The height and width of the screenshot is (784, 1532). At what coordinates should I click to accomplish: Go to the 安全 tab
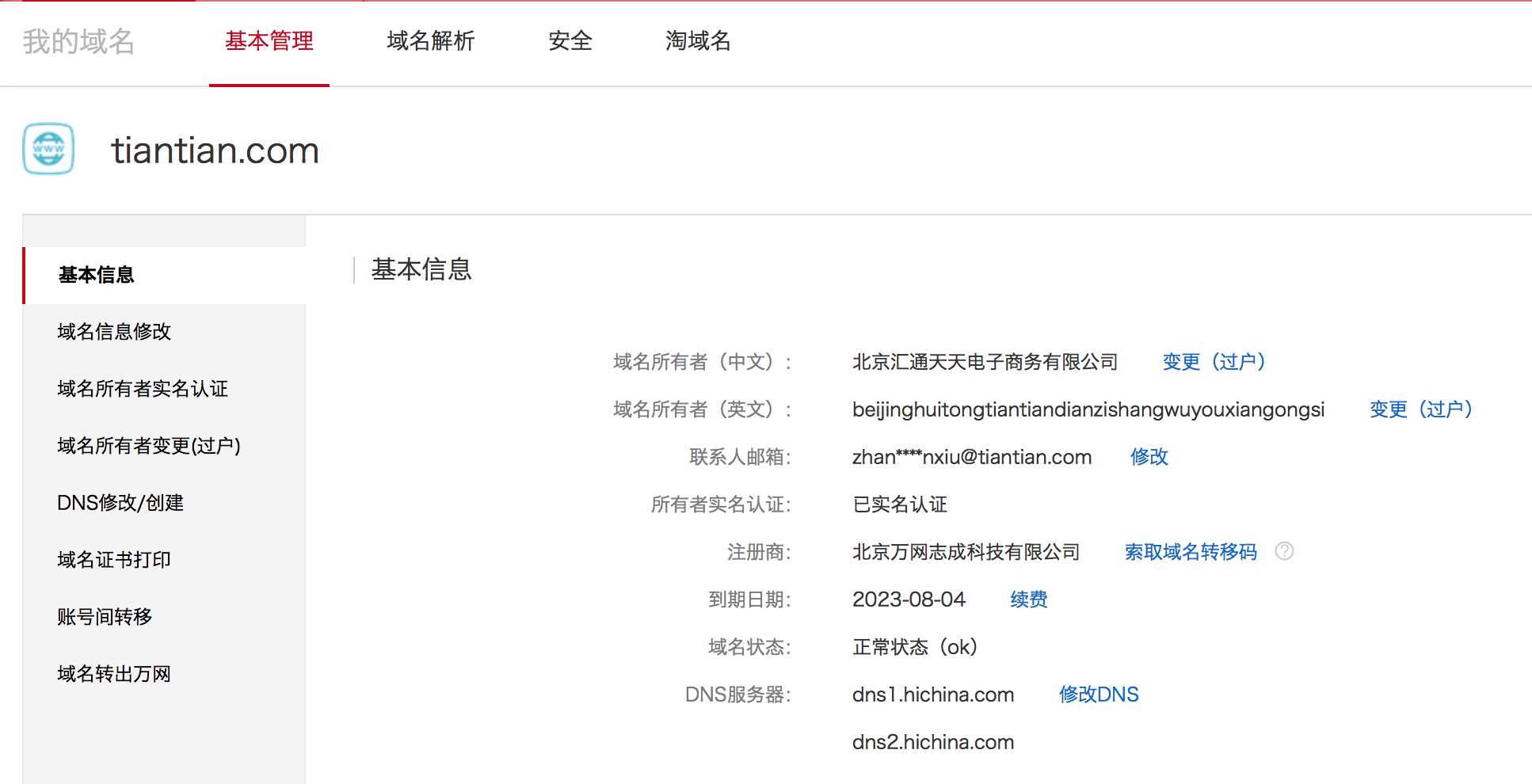pyautogui.click(x=570, y=41)
